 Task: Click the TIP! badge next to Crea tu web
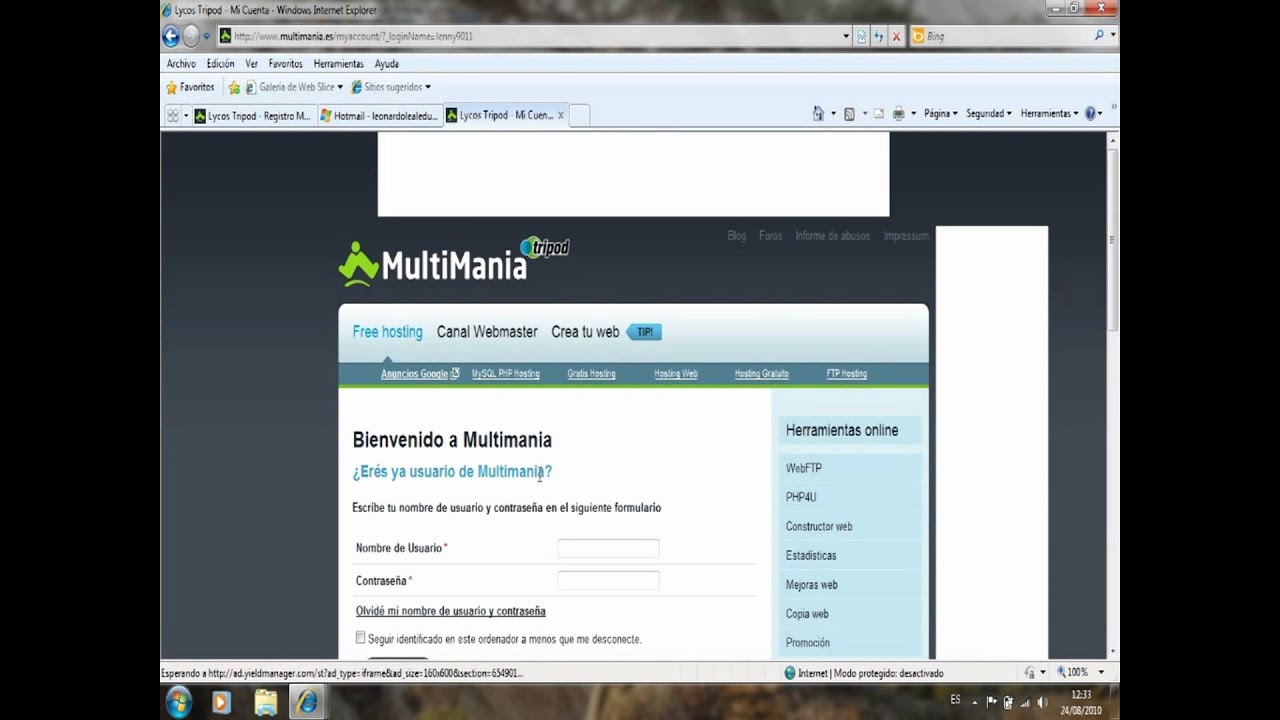point(644,332)
